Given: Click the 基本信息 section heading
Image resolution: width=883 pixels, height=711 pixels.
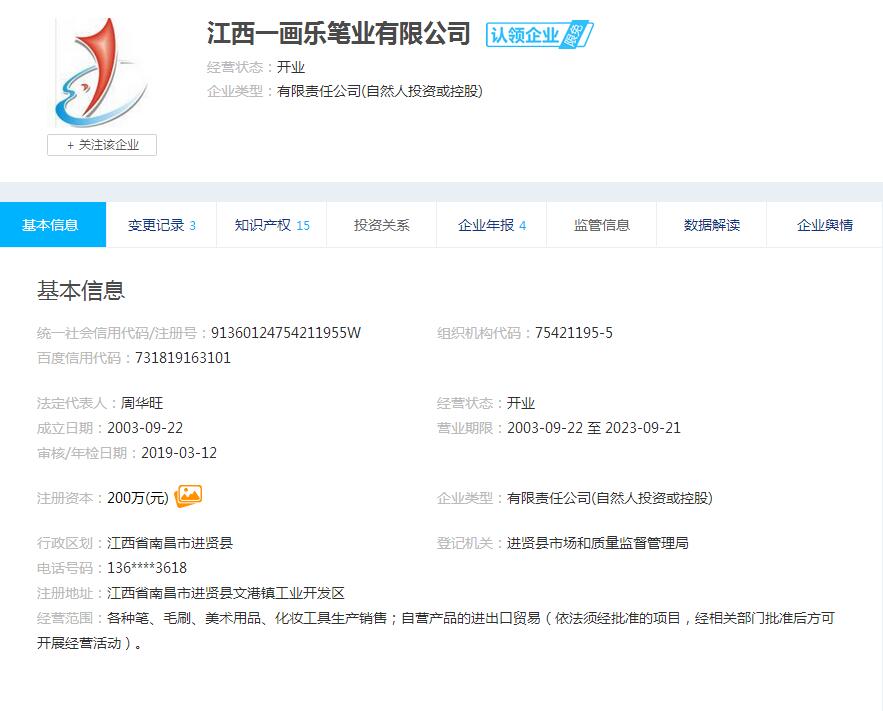Looking at the screenshot, I should point(81,290).
